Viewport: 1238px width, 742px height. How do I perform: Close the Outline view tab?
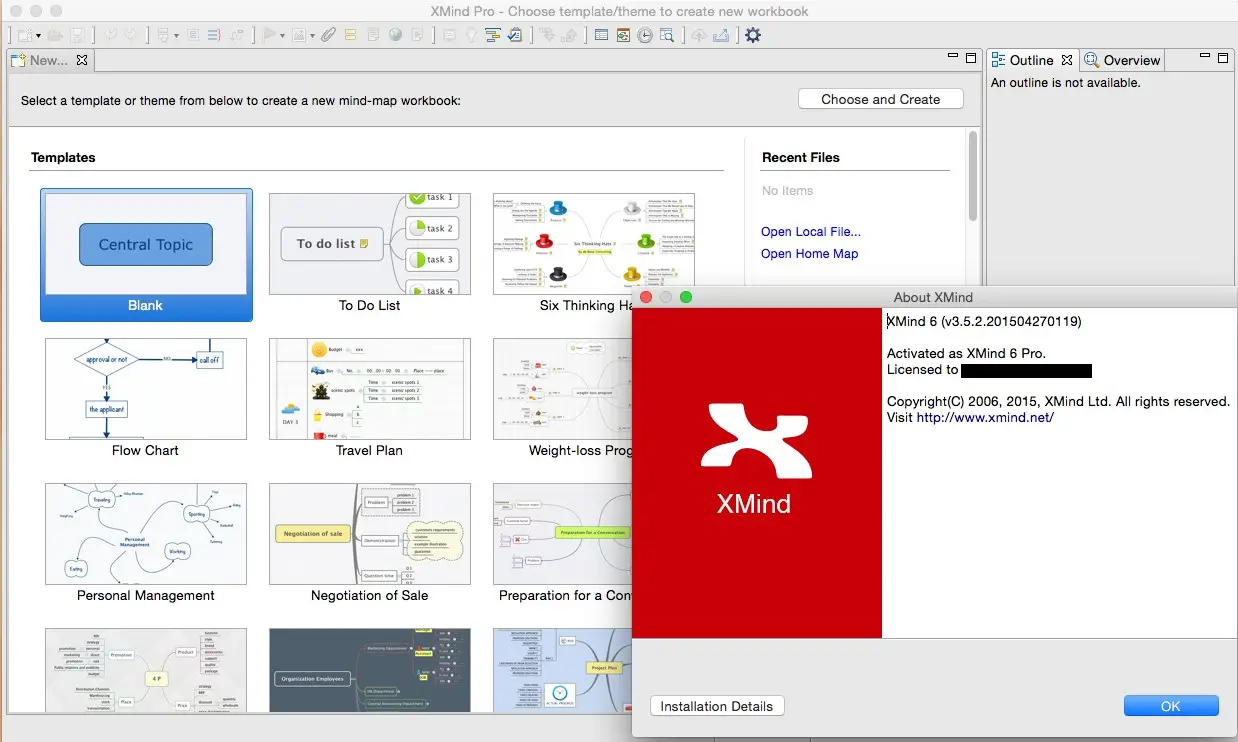1067,60
